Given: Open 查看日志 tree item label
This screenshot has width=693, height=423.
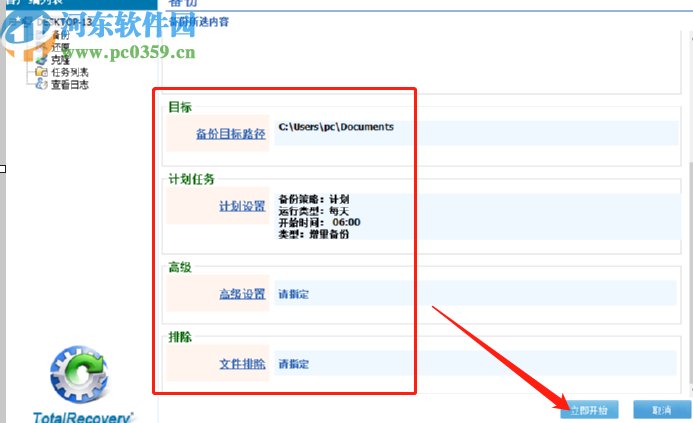Looking at the screenshot, I should pyautogui.click(x=70, y=84).
